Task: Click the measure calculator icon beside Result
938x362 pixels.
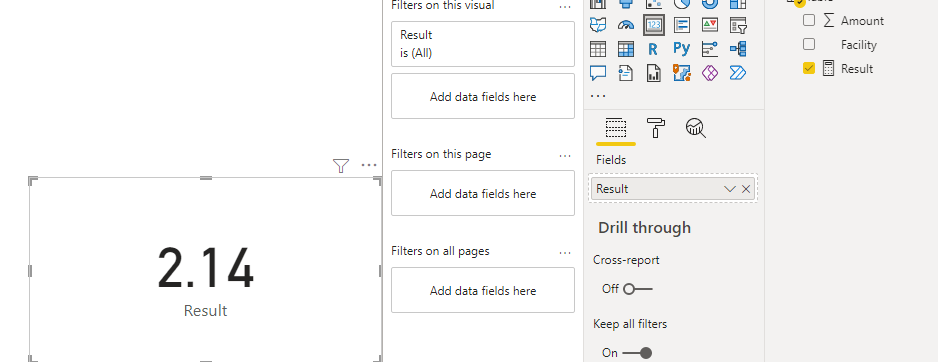Action: pos(829,68)
